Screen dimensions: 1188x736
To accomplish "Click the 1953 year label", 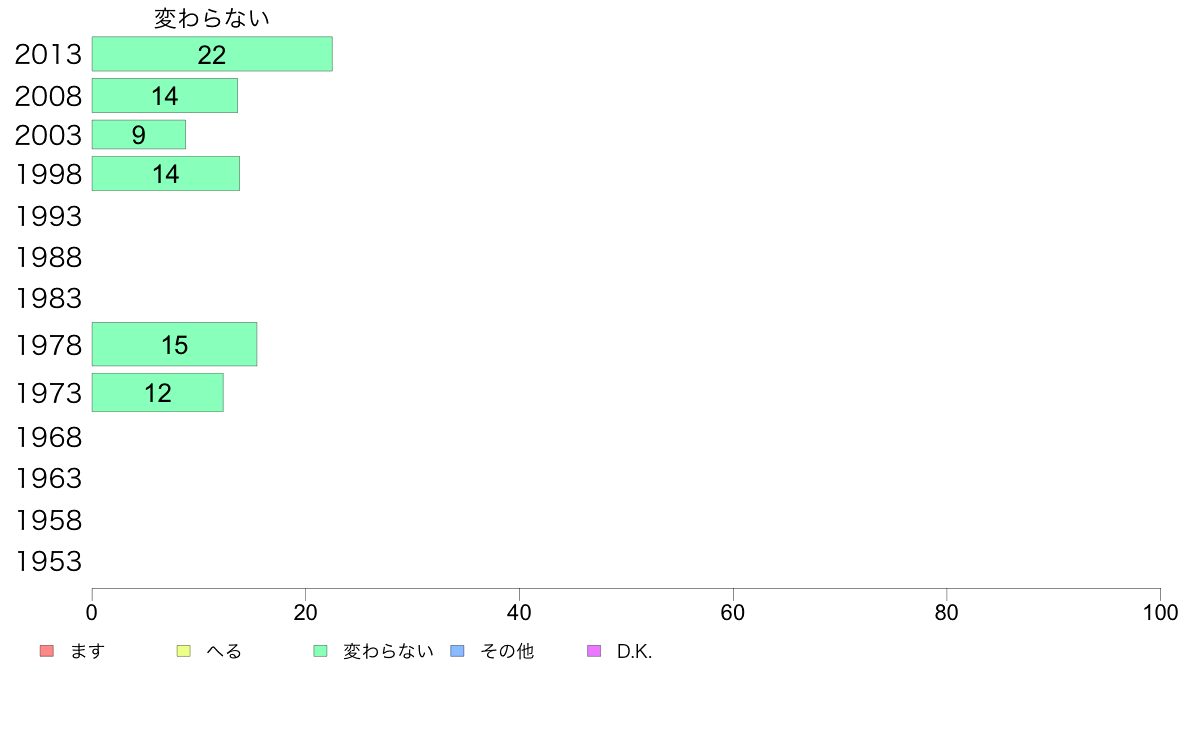I will coord(48,562).
